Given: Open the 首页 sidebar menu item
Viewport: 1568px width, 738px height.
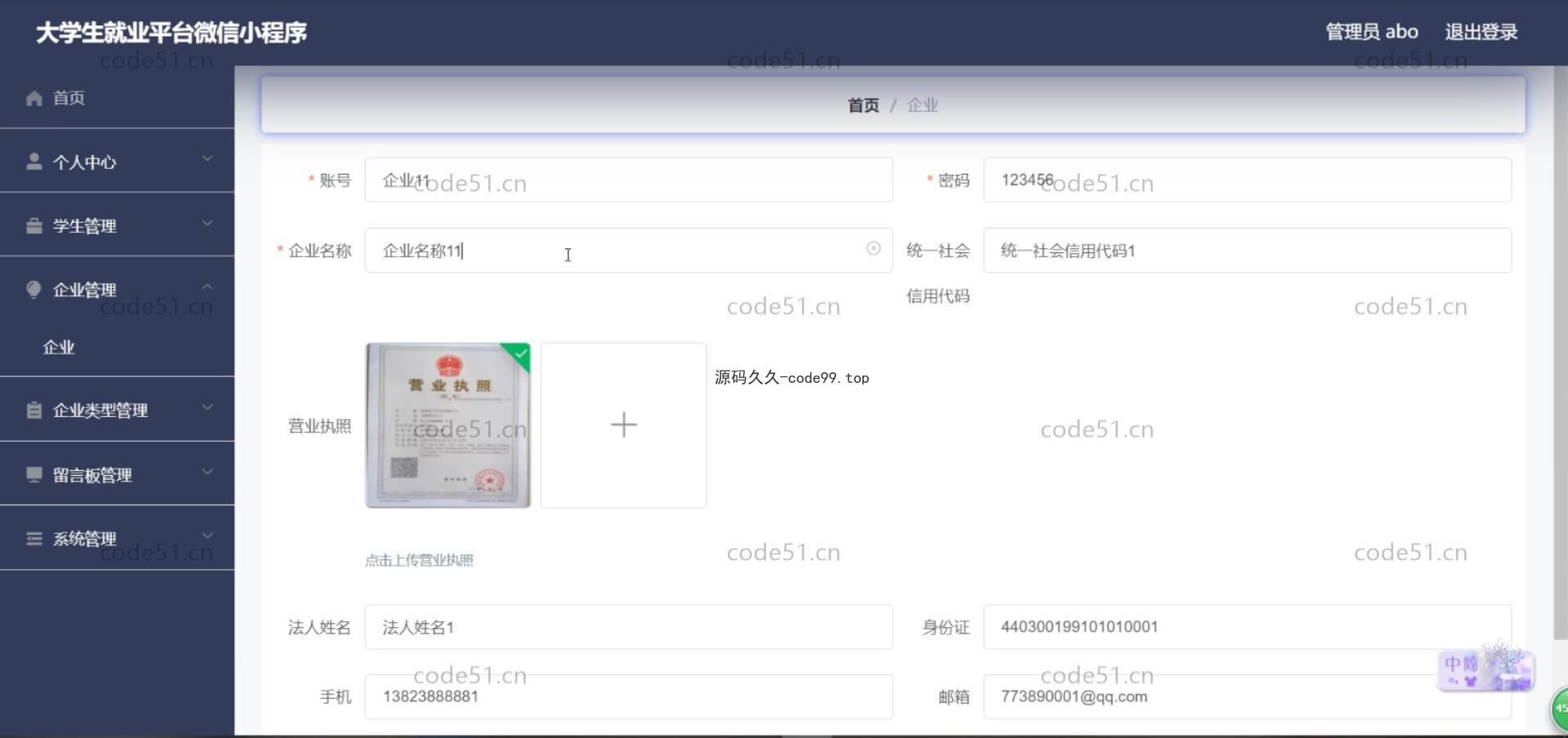Looking at the screenshot, I should point(117,98).
